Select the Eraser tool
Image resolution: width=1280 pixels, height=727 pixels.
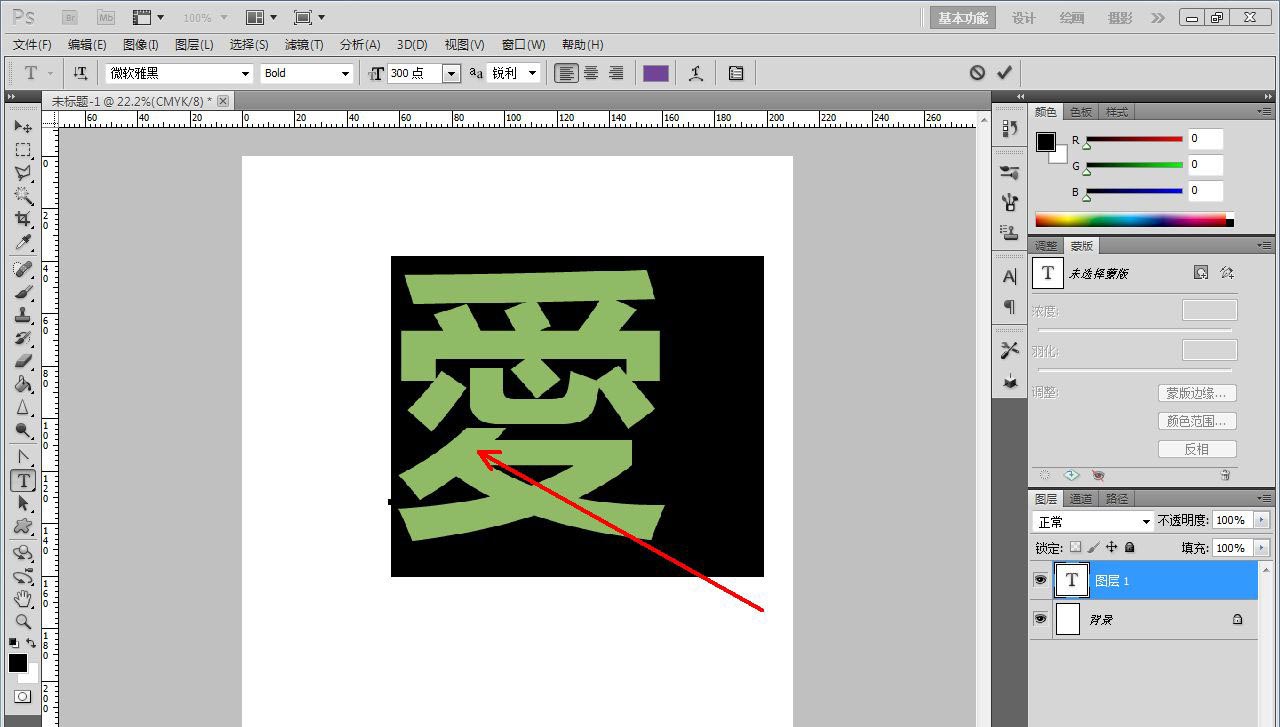tap(23, 362)
